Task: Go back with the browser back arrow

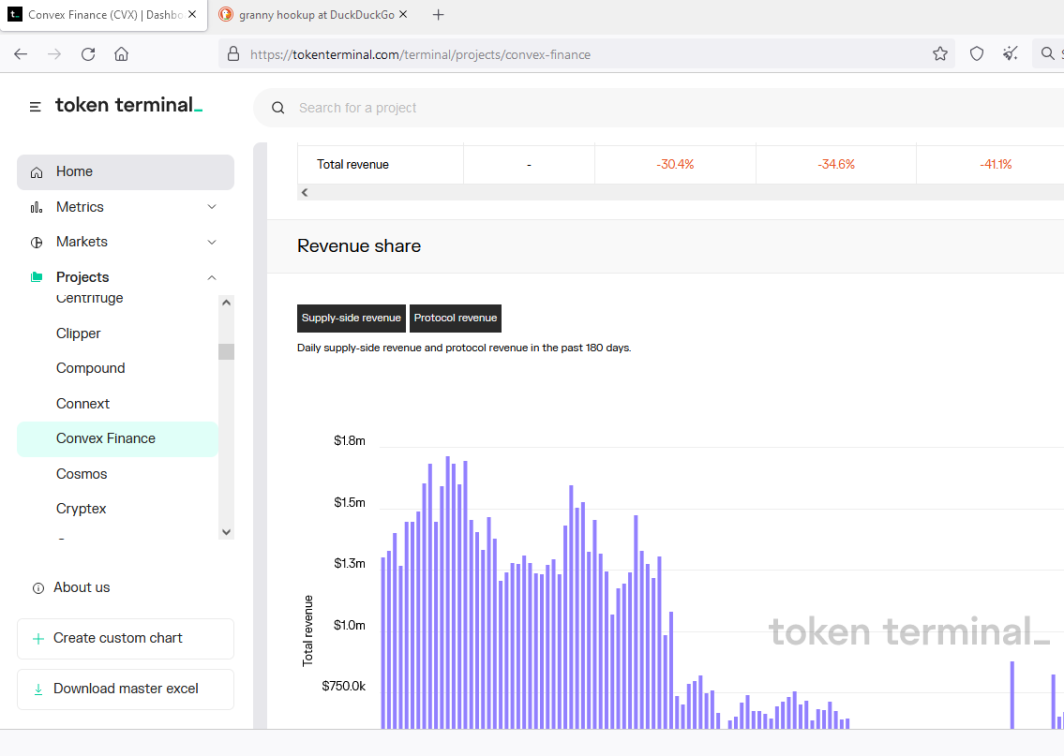Action: point(20,54)
